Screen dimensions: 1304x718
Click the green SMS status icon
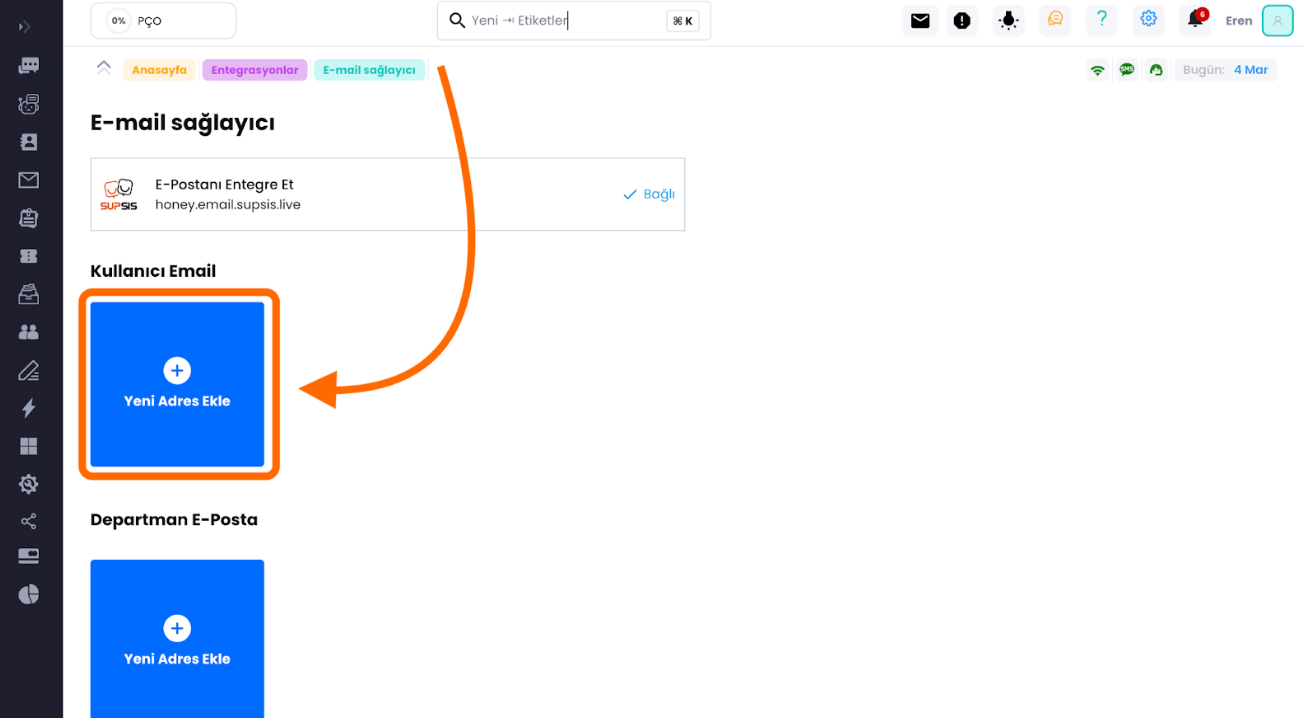click(1127, 70)
